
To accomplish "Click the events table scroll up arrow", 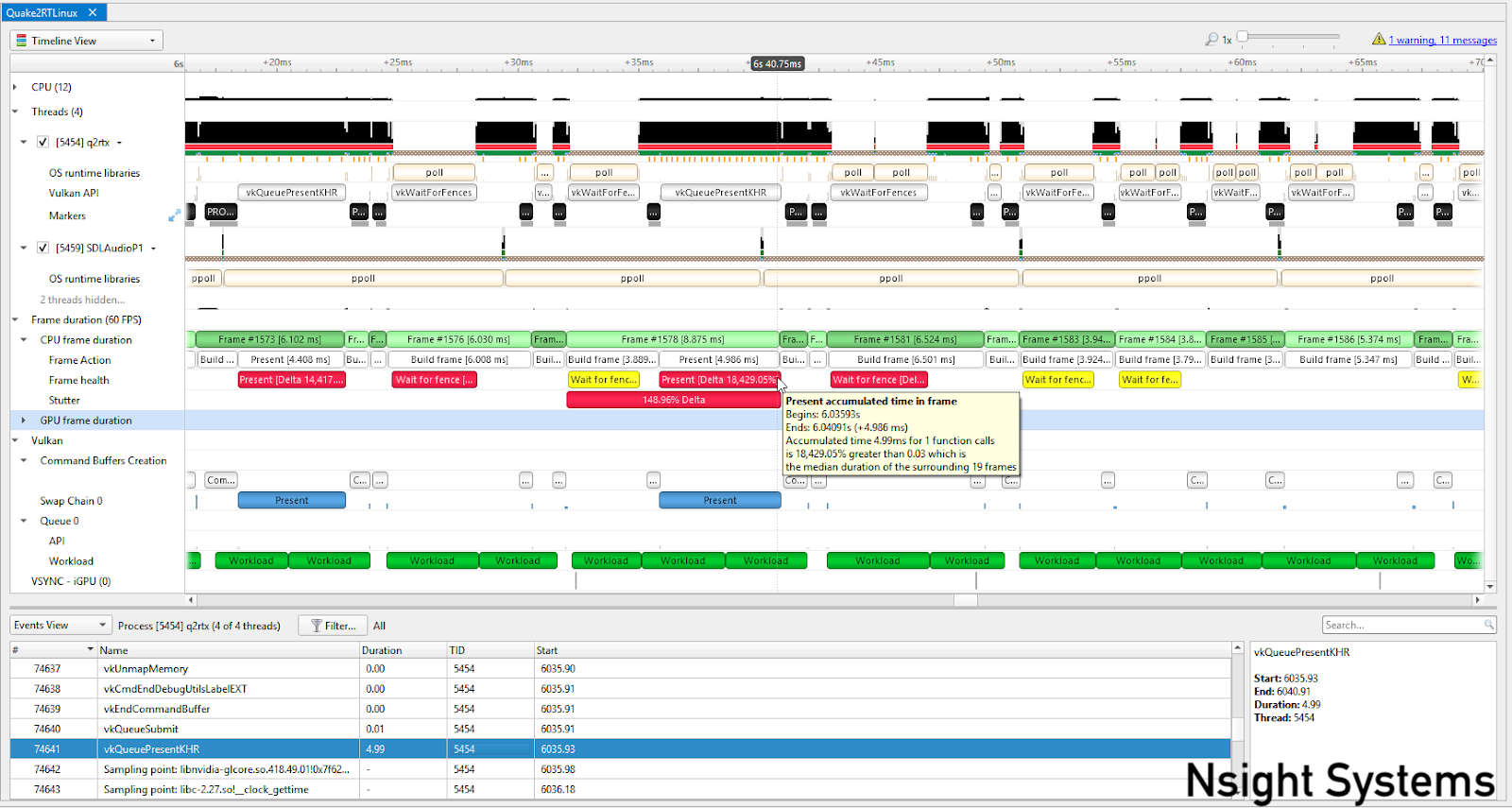I will click(1237, 648).
